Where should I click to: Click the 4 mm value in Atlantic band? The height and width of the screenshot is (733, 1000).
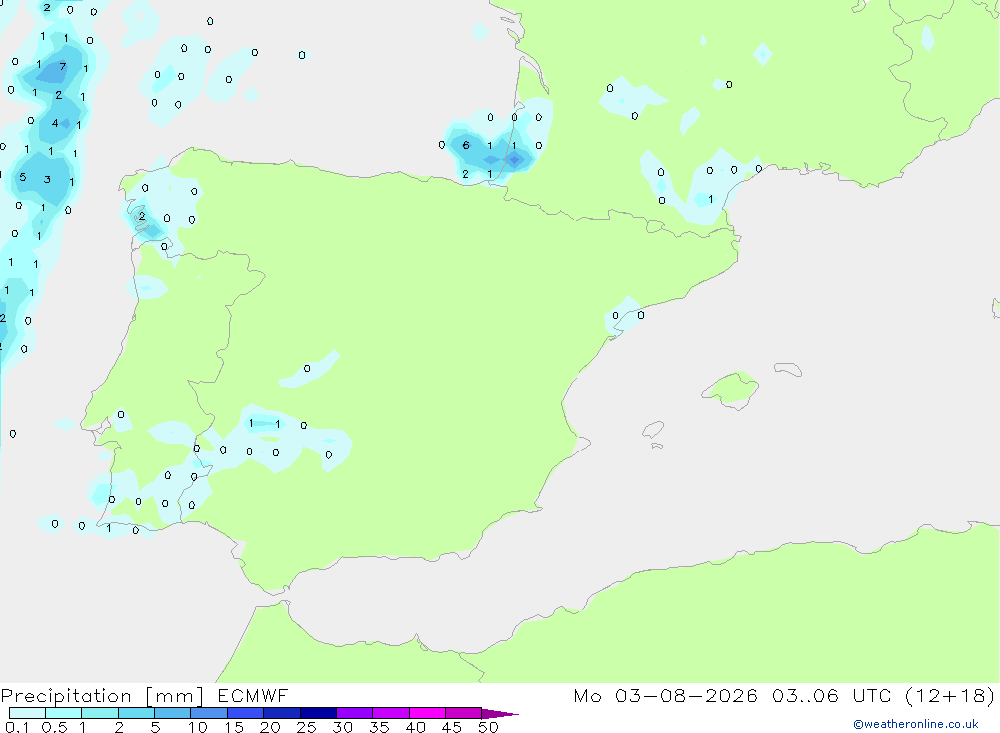point(55,123)
